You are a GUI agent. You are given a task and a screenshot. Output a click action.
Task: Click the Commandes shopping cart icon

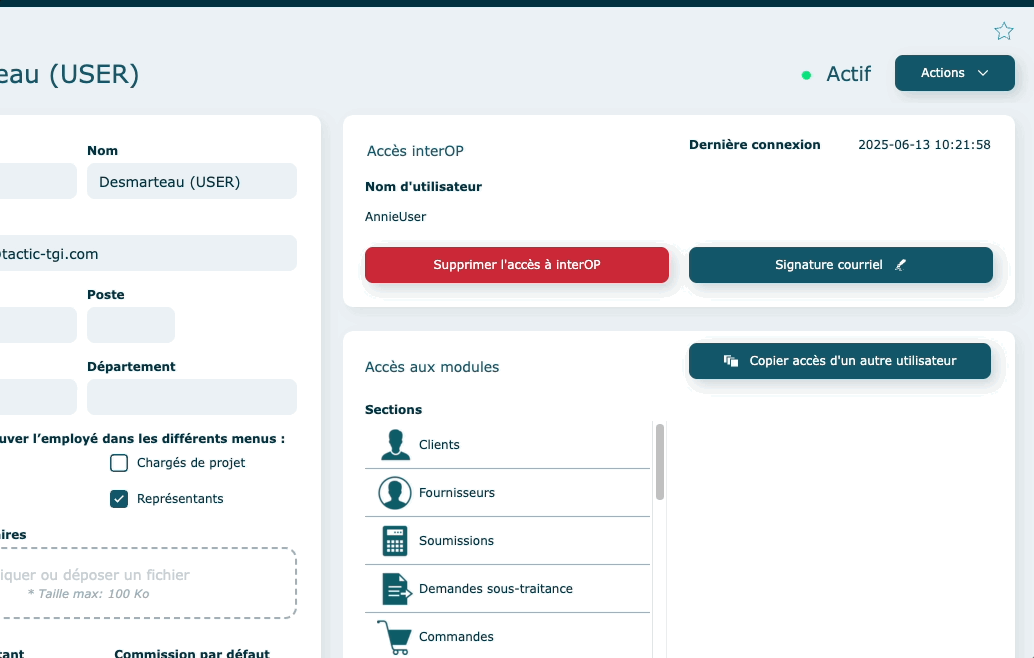coord(393,637)
